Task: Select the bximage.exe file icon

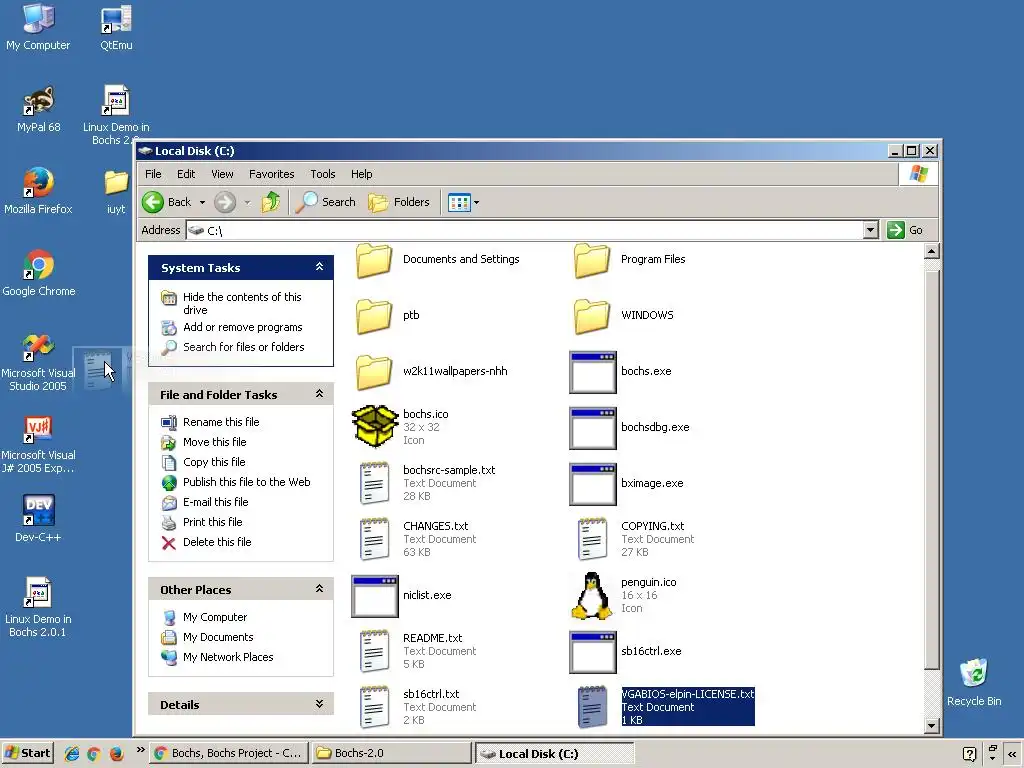Action: (593, 485)
